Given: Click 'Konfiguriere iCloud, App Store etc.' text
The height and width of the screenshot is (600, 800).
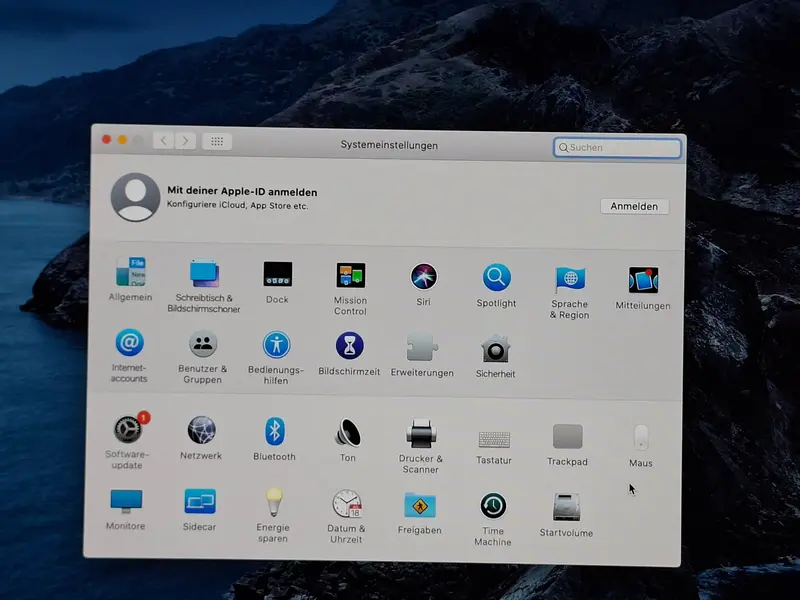Looking at the screenshot, I should [237, 205].
